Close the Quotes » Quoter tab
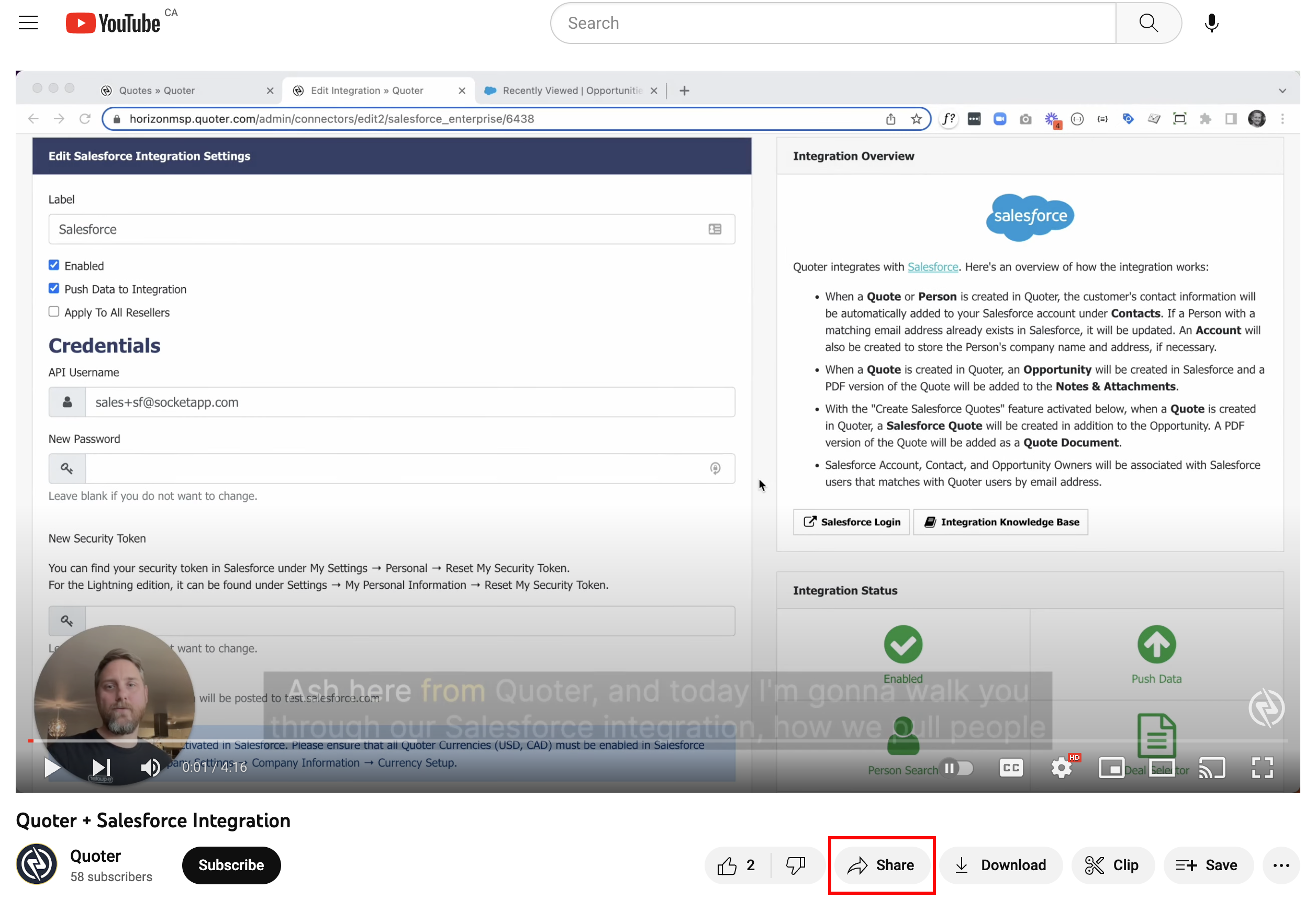This screenshot has height=900, width=1316. tap(270, 91)
